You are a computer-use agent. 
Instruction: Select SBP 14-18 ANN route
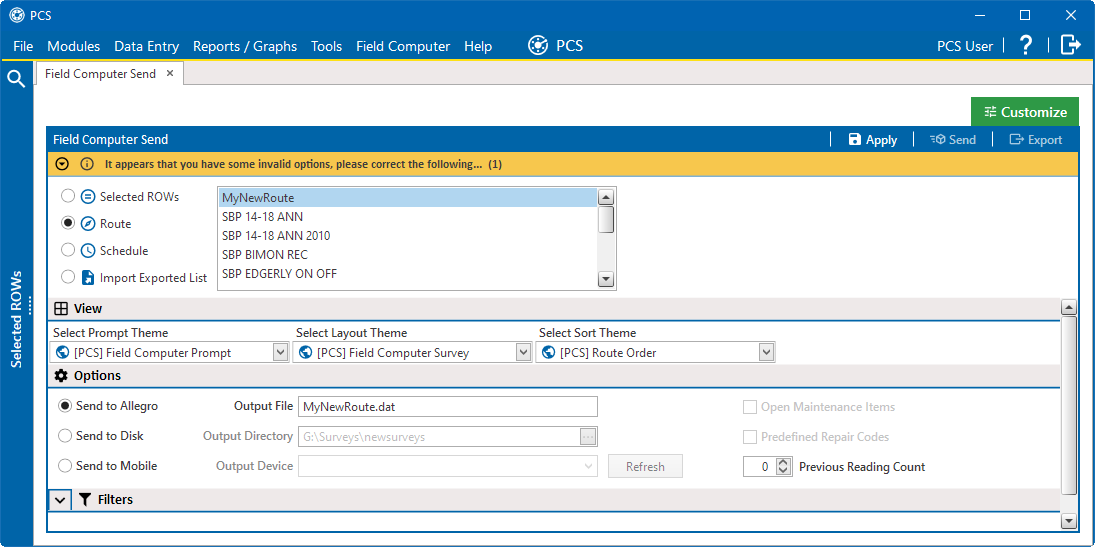408,217
